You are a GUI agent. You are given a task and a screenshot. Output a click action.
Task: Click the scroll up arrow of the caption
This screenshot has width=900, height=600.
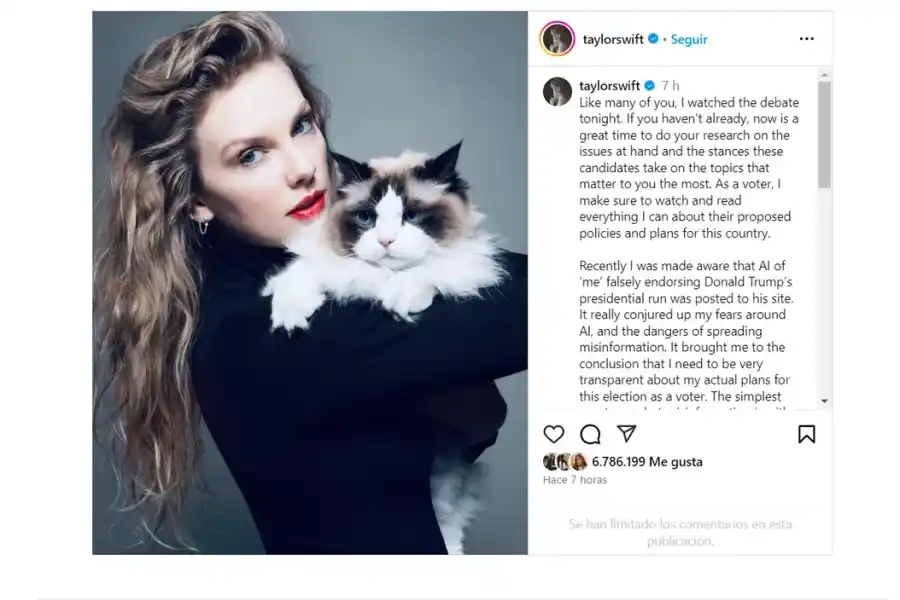click(824, 75)
